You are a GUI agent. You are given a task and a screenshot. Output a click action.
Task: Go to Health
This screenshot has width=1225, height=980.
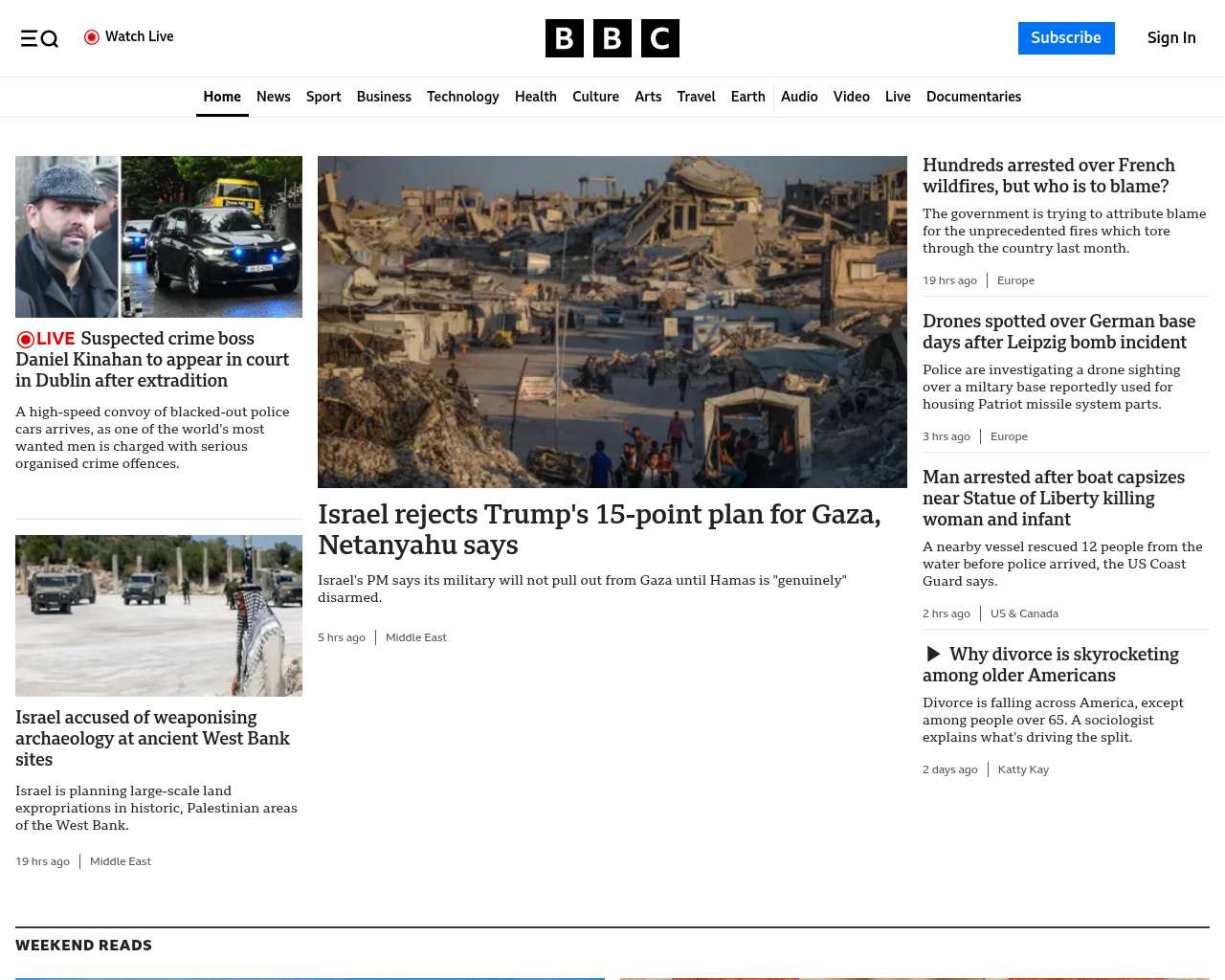[x=536, y=97]
